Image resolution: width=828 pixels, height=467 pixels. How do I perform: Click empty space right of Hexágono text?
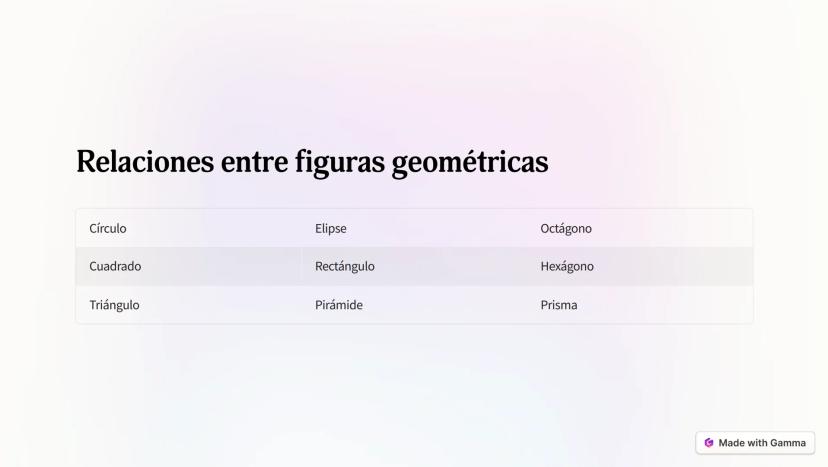click(680, 267)
